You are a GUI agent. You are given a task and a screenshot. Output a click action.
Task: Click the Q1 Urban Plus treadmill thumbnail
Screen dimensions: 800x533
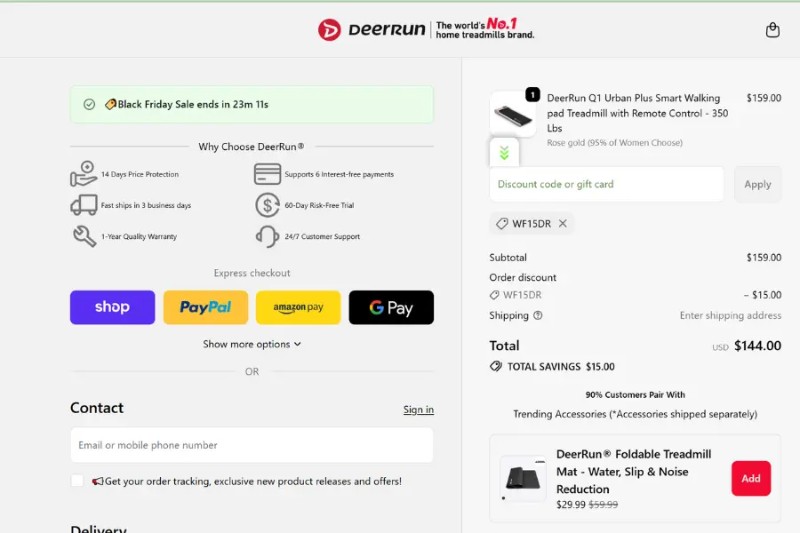[x=513, y=114]
